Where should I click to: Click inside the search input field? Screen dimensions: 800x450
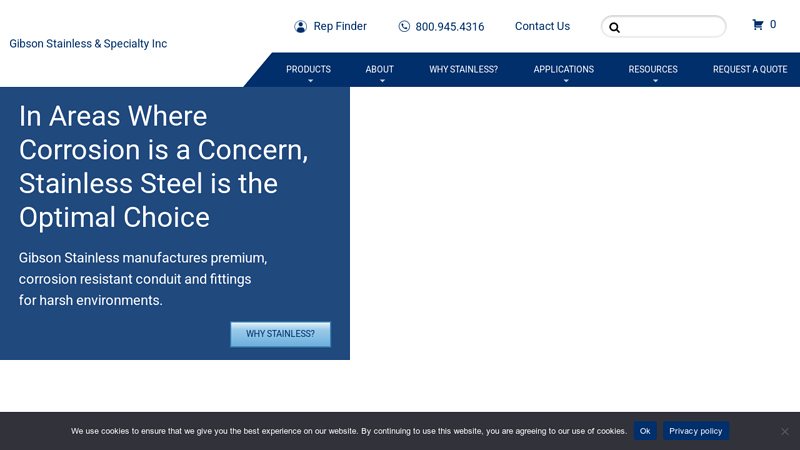coord(672,27)
